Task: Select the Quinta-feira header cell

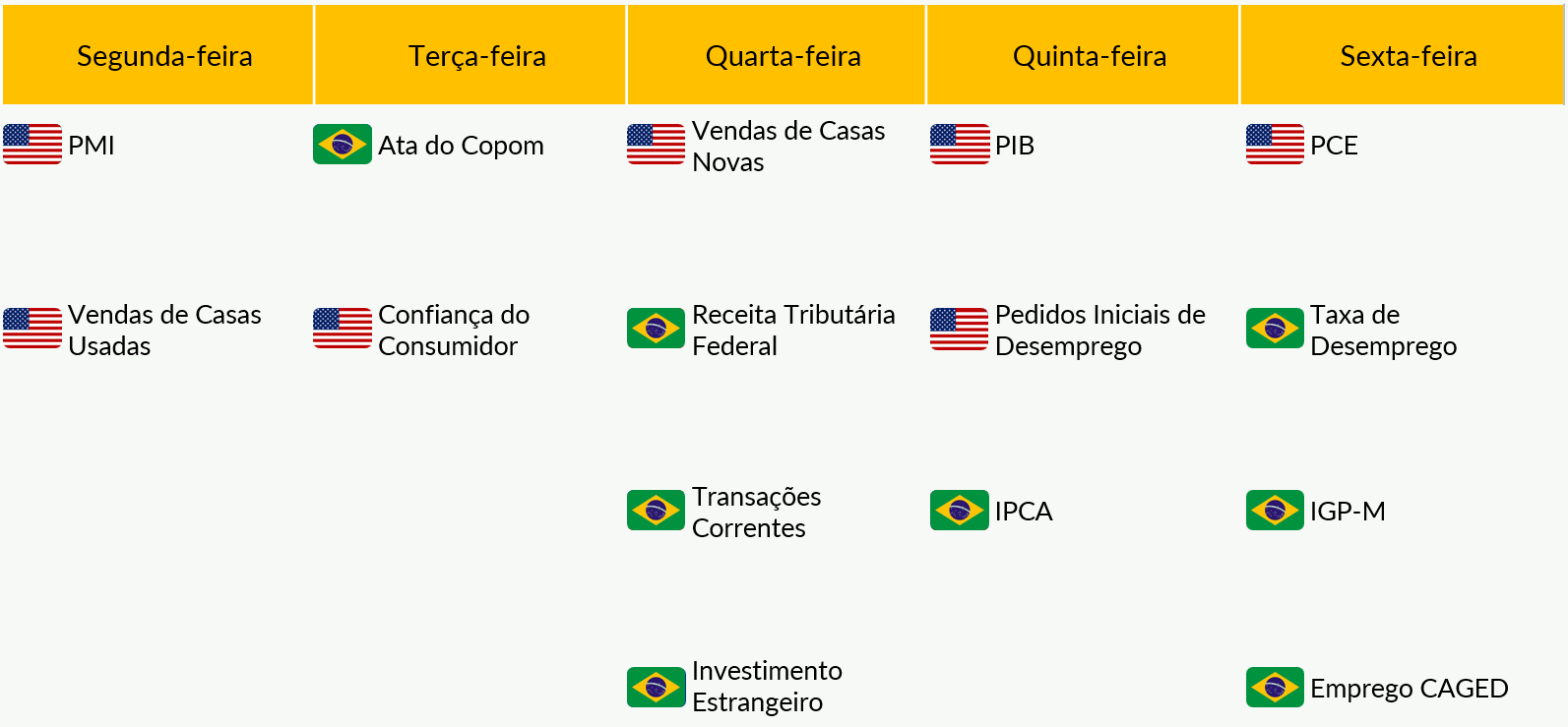Action: (1083, 55)
